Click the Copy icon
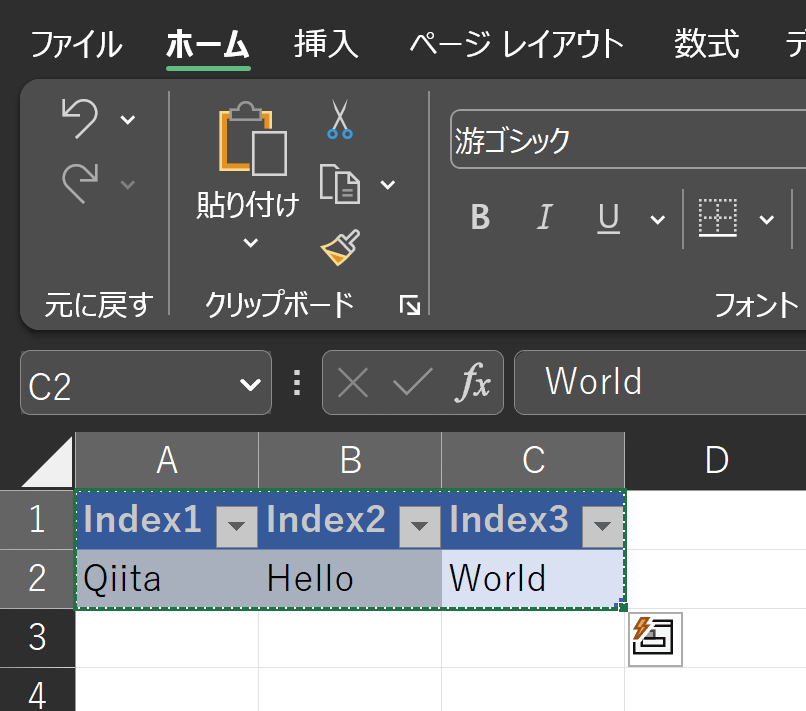The image size is (806, 711). tap(340, 184)
